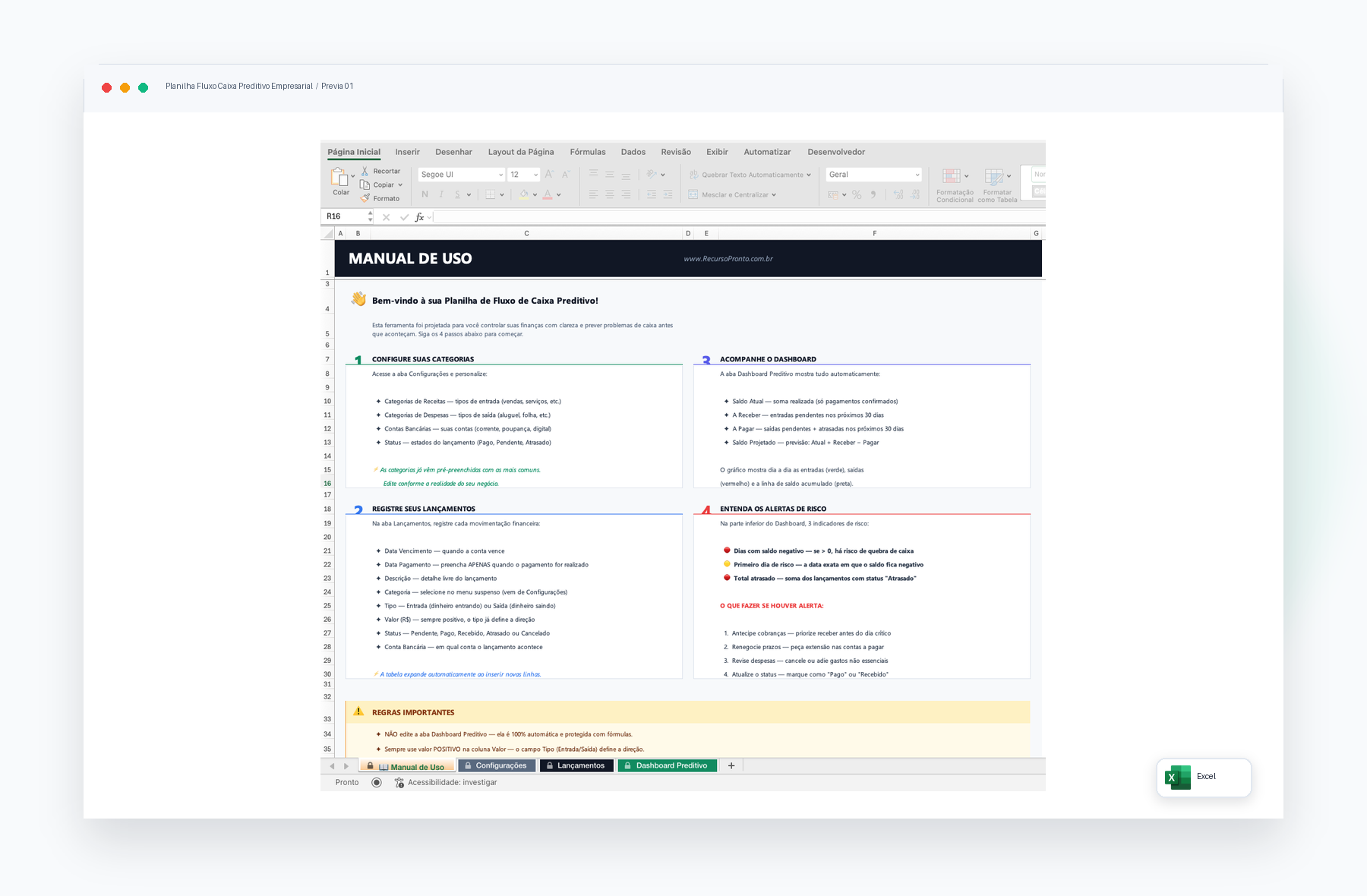Center text horizontally in the cell
This screenshot has height=896, width=1367.
tap(610, 194)
